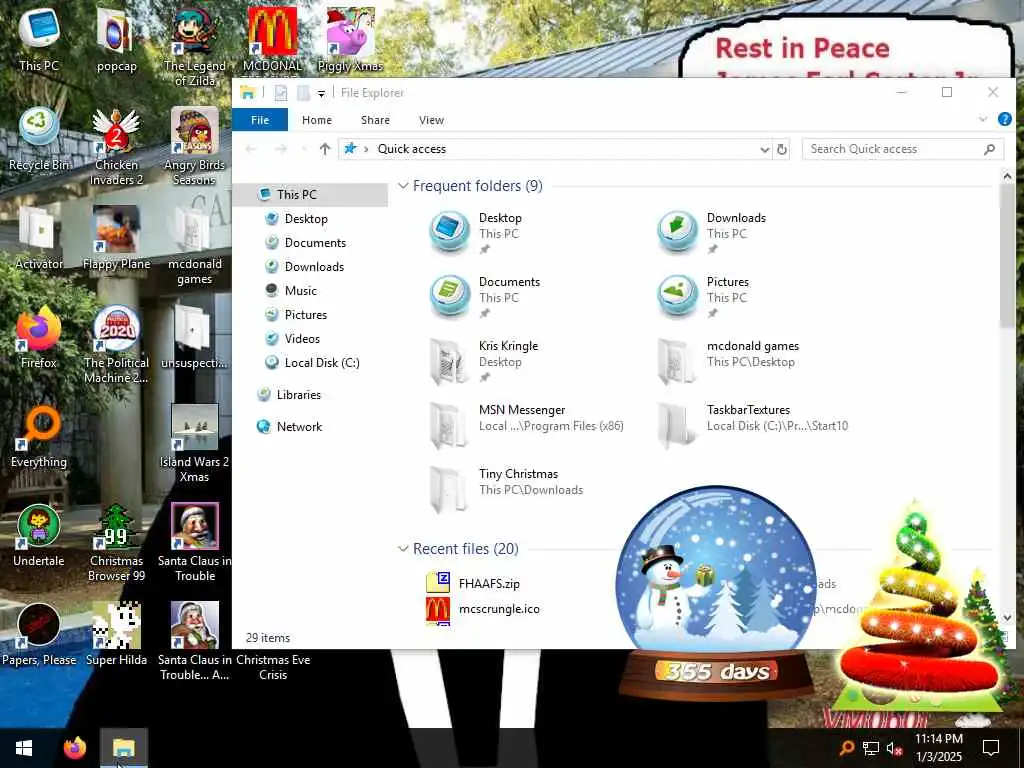
Task: Launch the Flappy Plane shortcut
Action: coord(116,238)
